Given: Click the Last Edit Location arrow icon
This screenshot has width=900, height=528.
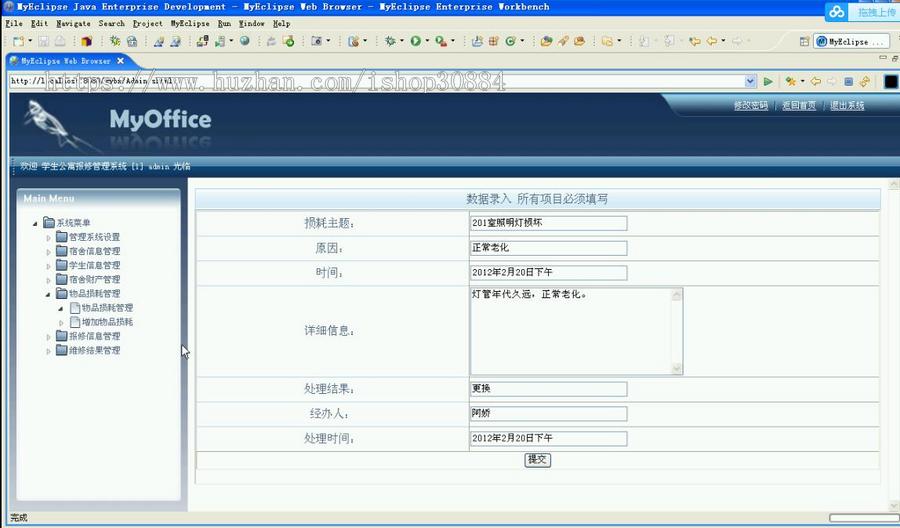Looking at the screenshot, I should pyautogui.click(x=695, y=41).
